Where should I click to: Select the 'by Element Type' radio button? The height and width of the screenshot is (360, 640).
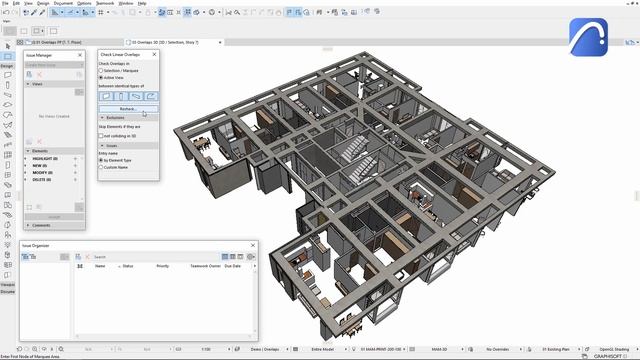point(101,160)
